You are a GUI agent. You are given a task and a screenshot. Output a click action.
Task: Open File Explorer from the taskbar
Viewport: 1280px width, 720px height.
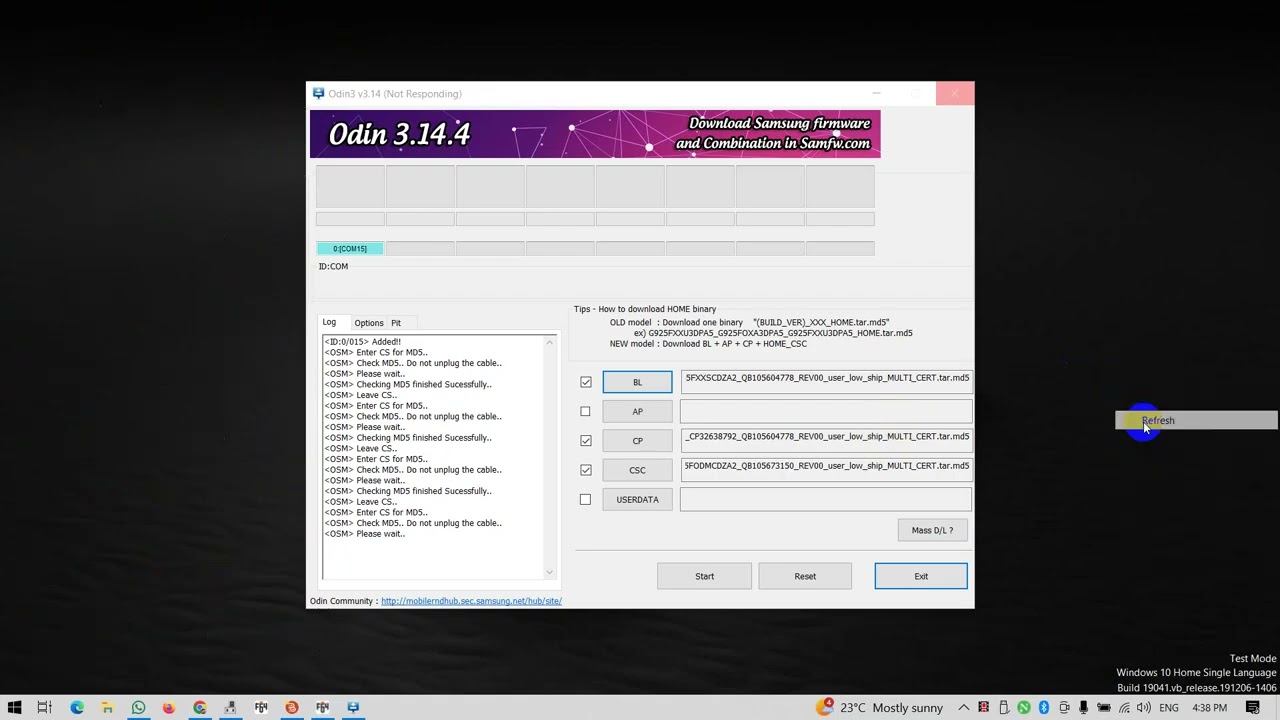tap(107, 707)
